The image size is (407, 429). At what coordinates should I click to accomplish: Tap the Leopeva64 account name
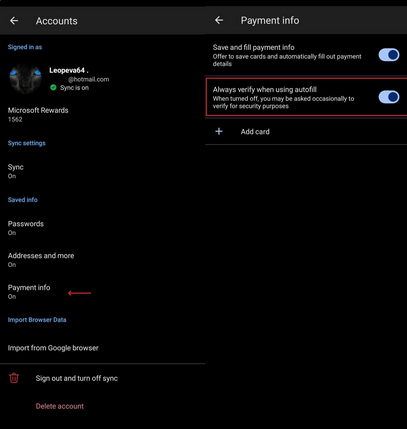tap(69, 70)
